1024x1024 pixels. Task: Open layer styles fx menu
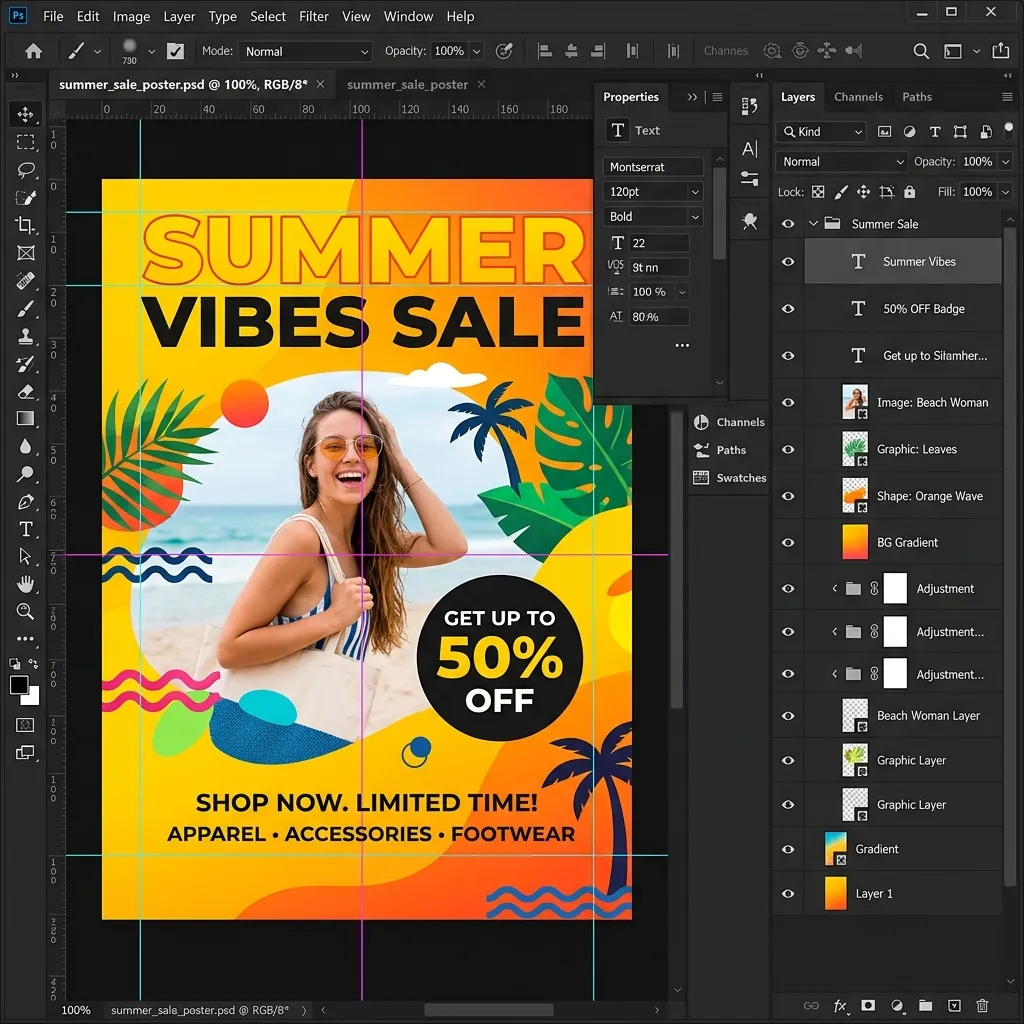[x=840, y=1006]
